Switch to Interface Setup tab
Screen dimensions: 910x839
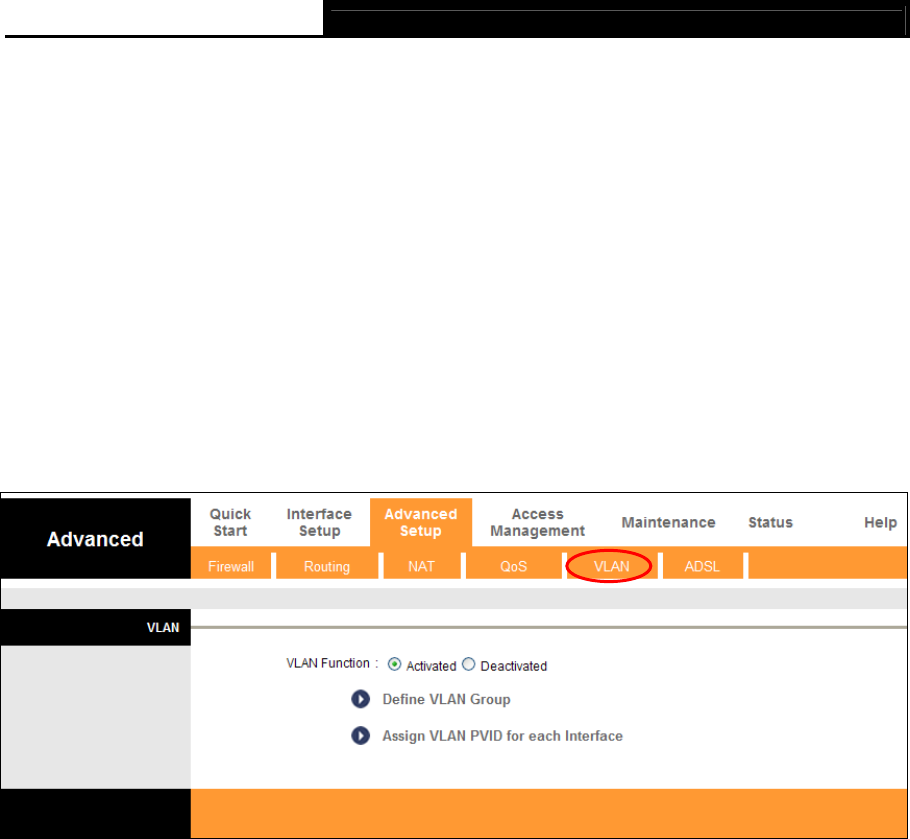pos(319,522)
